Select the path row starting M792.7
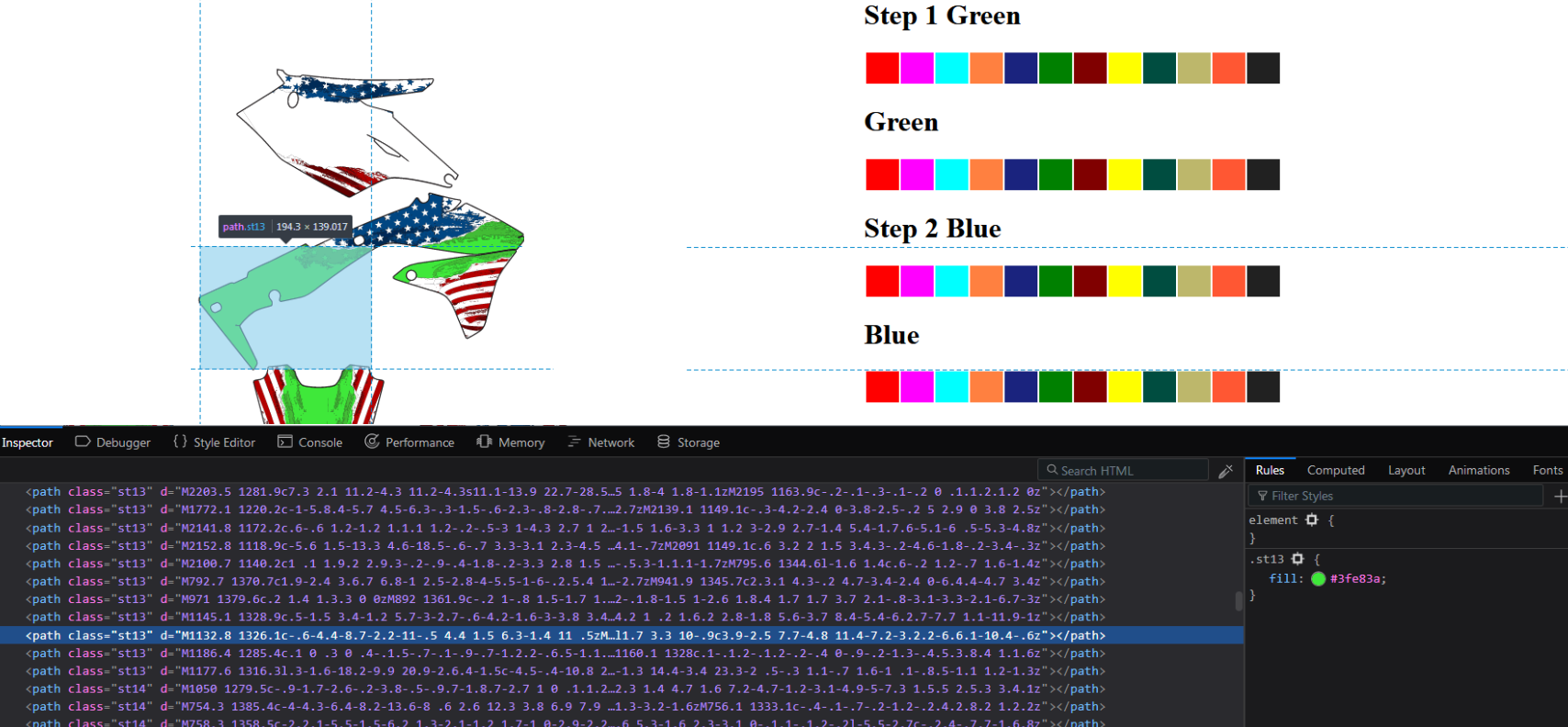 [x=622, y=581]
